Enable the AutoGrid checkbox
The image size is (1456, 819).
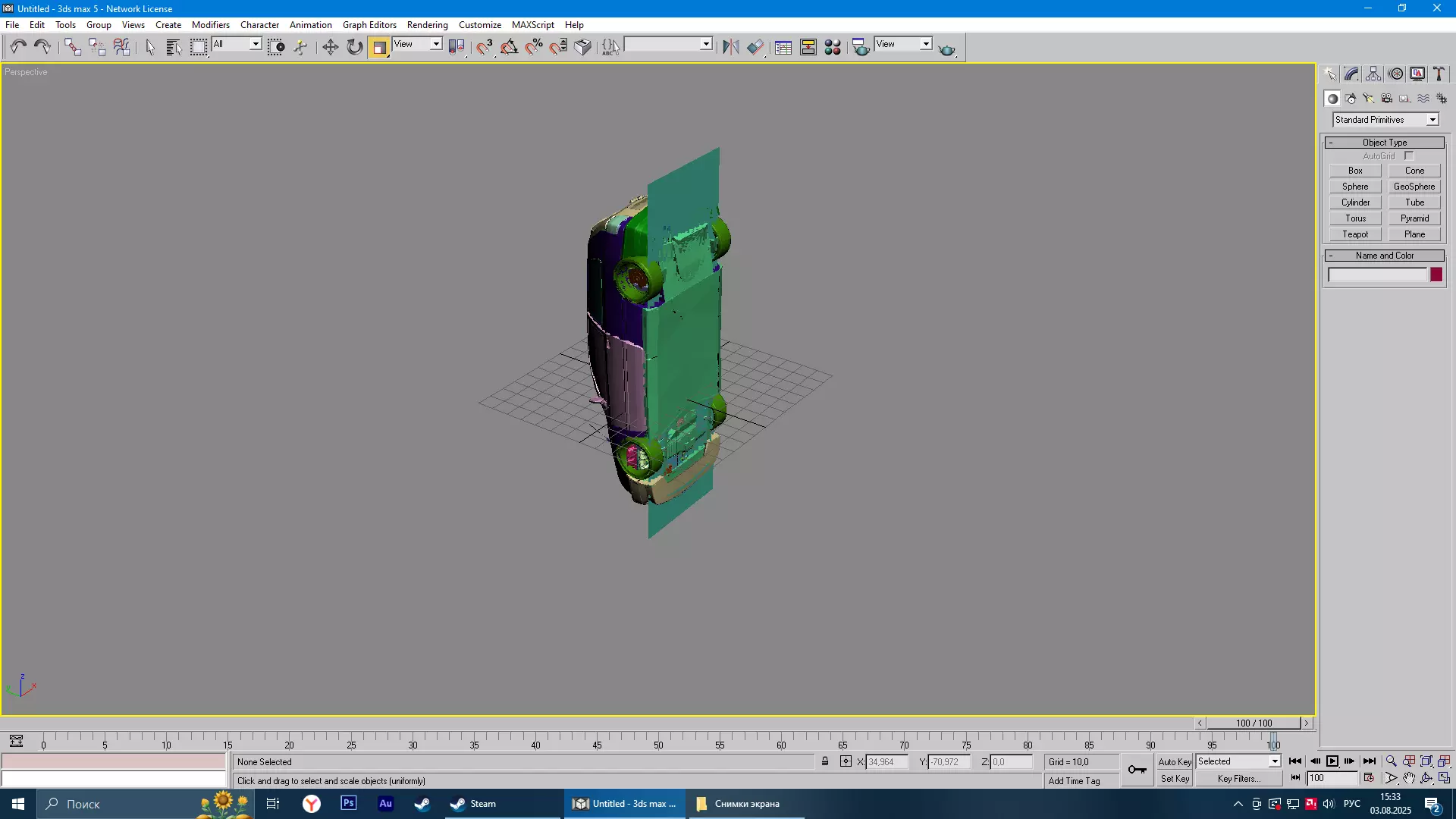pyautogui.click(x=1409, y=156)
